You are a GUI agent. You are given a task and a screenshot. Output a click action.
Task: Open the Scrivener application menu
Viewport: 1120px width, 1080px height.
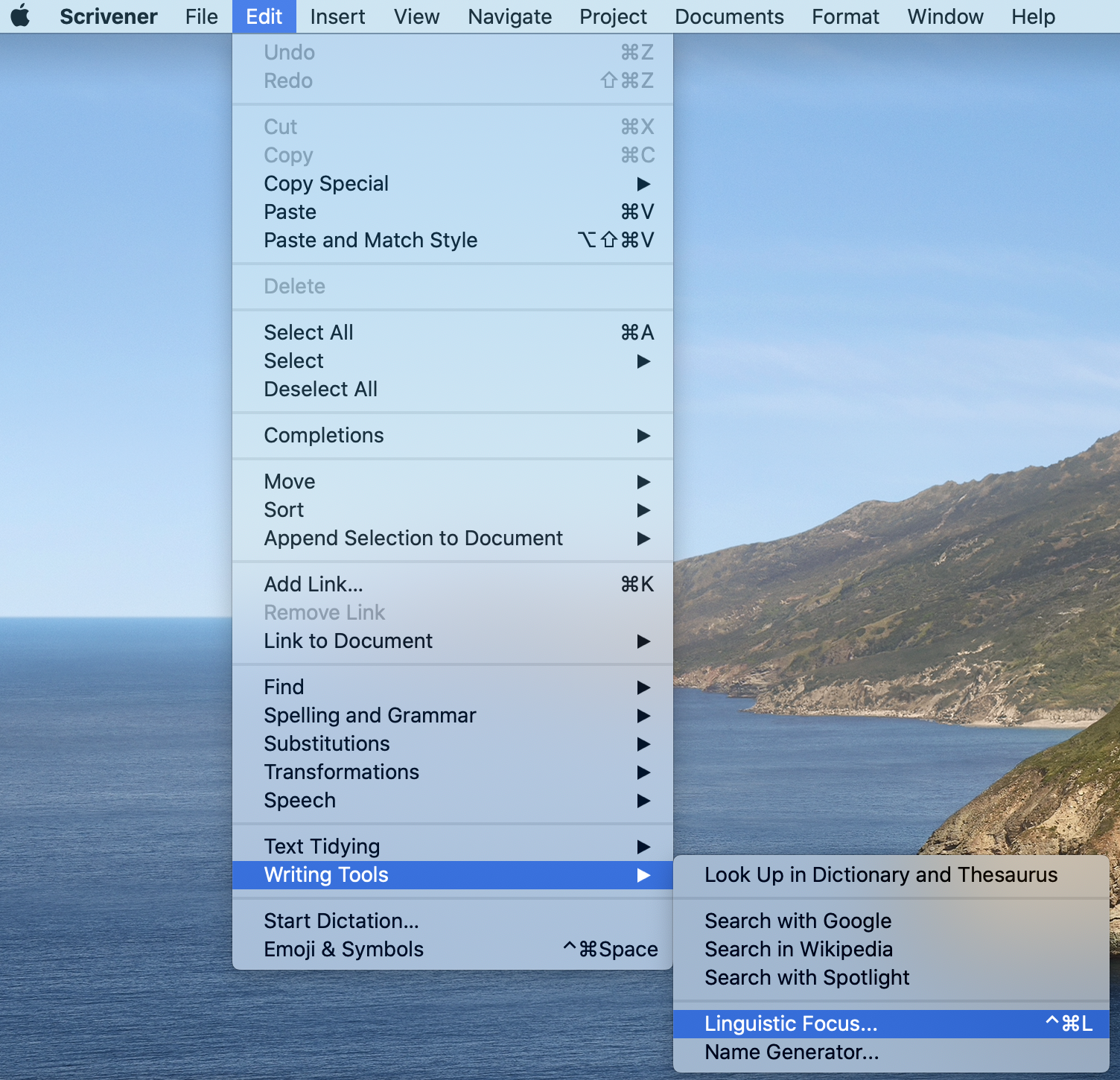pyautogui.click(x=109, y=16)
